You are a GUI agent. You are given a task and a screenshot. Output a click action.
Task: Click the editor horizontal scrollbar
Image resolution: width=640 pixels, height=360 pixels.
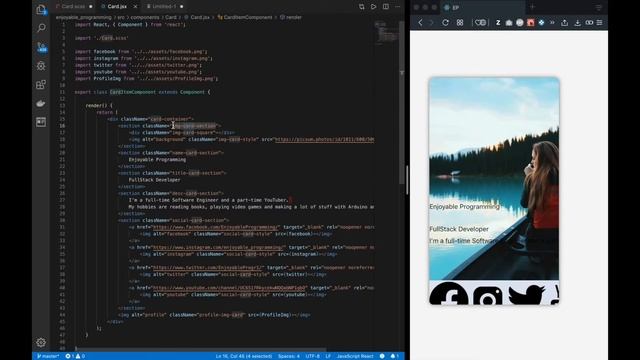tap(201, 350)
